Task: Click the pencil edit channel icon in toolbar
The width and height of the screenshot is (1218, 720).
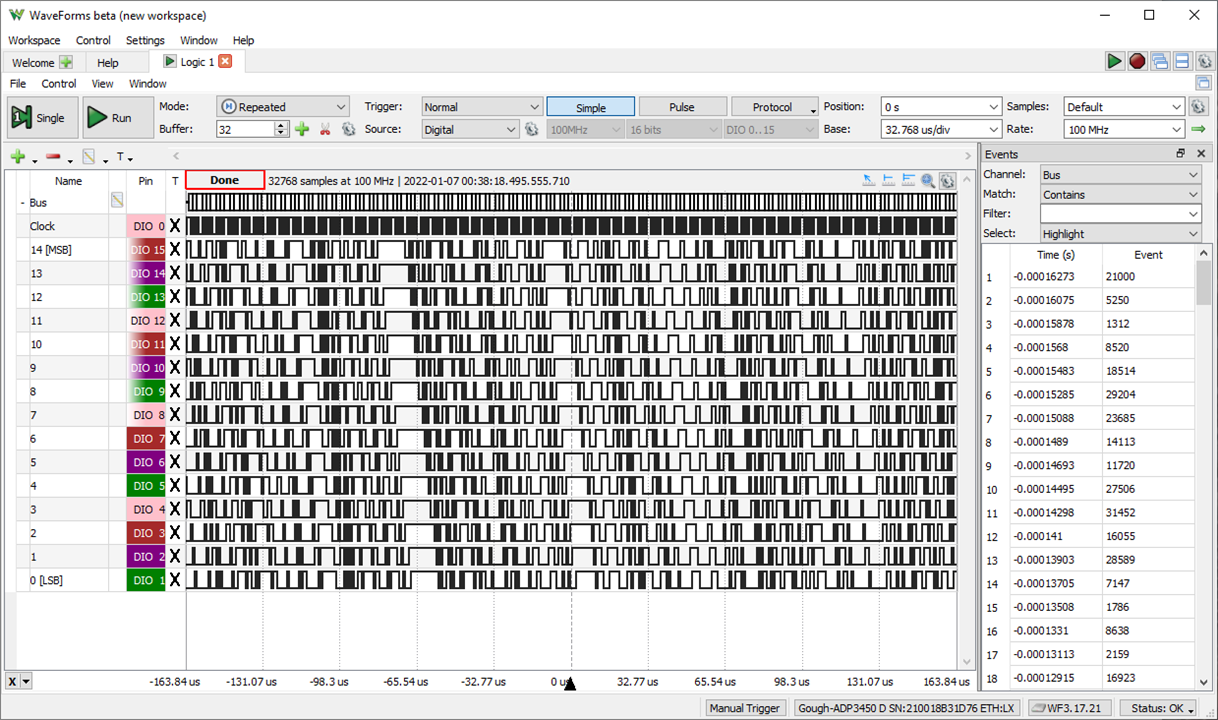Action: point(89,157)
